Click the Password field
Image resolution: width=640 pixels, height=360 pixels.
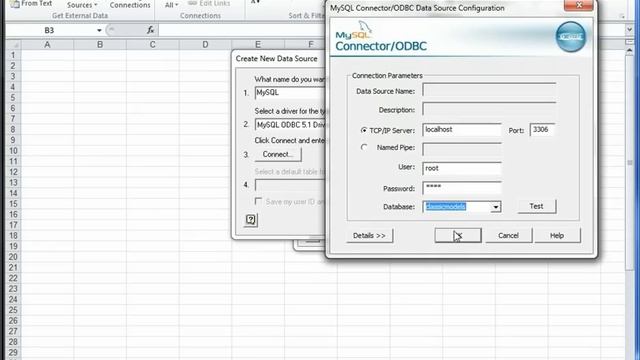[462, 187]
